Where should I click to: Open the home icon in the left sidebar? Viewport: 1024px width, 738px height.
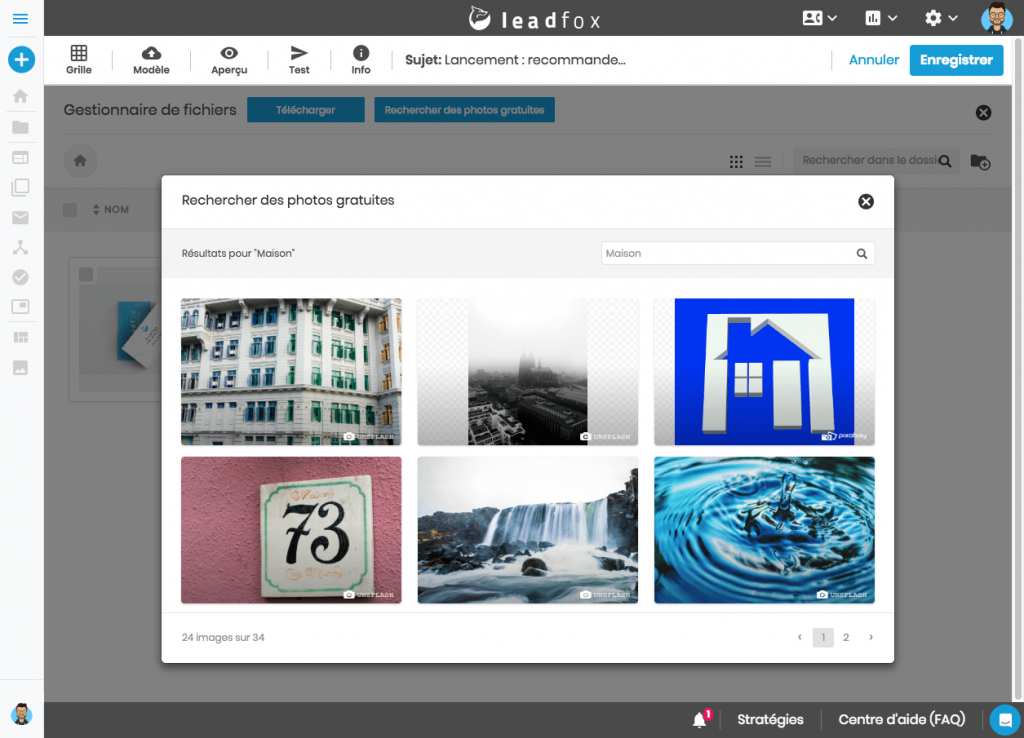pos(20,96)
